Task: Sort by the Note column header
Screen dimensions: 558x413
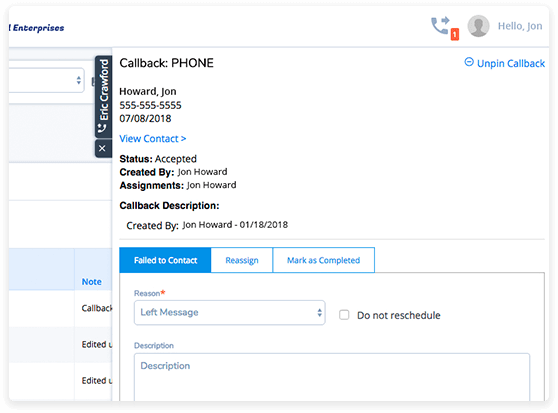Action: (92, 282)
